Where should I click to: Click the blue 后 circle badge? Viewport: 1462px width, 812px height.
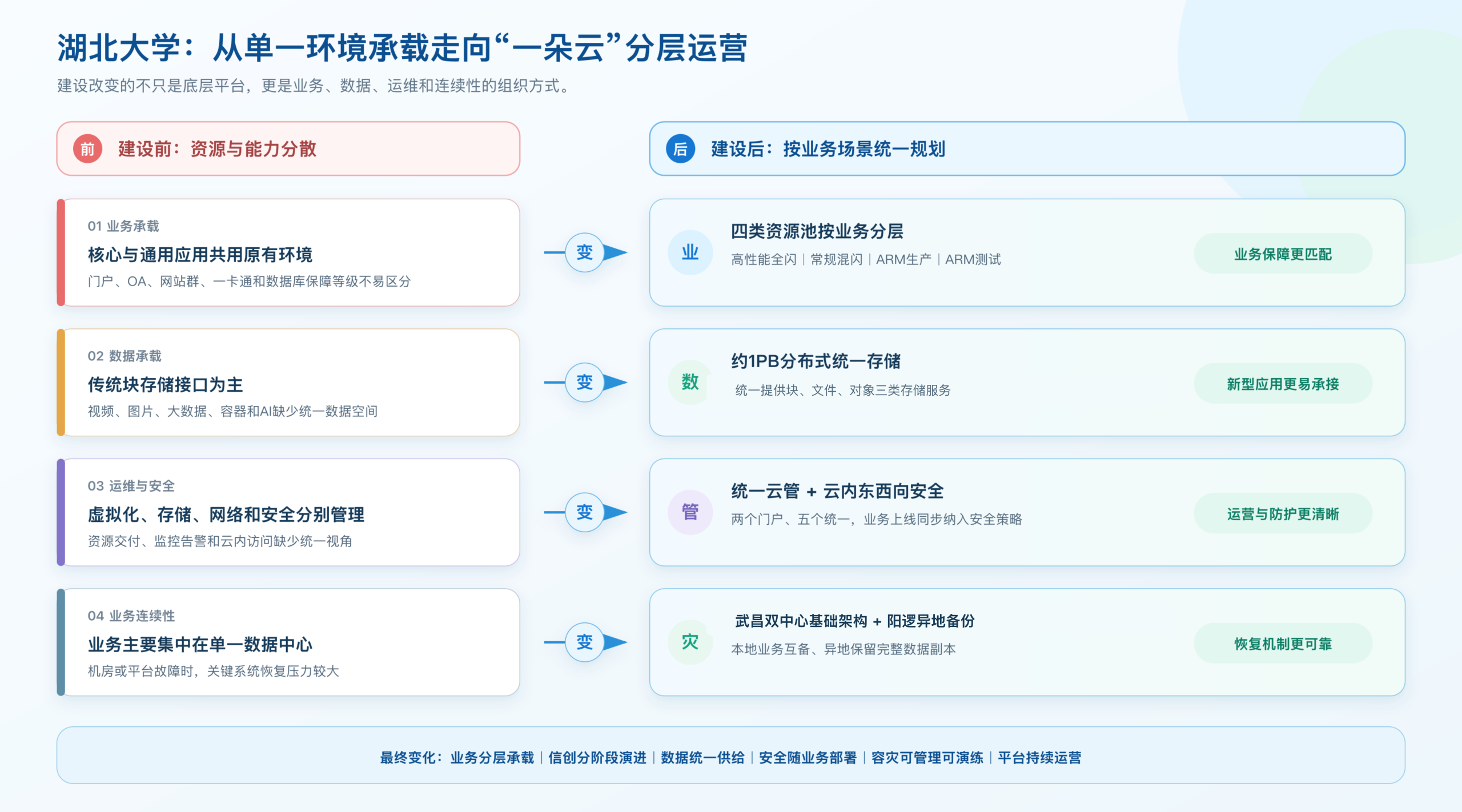(680, 149)
